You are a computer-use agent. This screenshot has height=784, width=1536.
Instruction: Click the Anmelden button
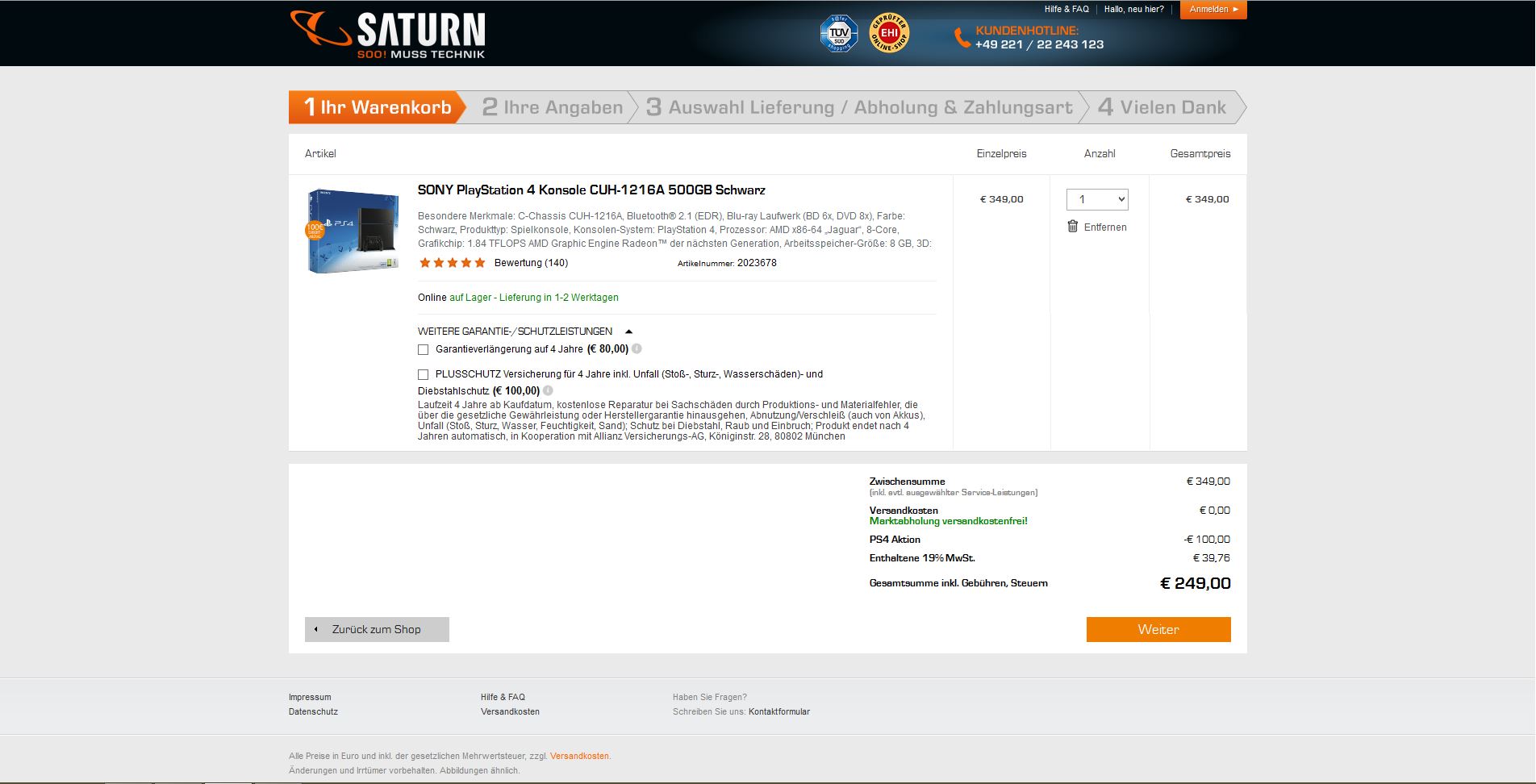click(1213, 10)
